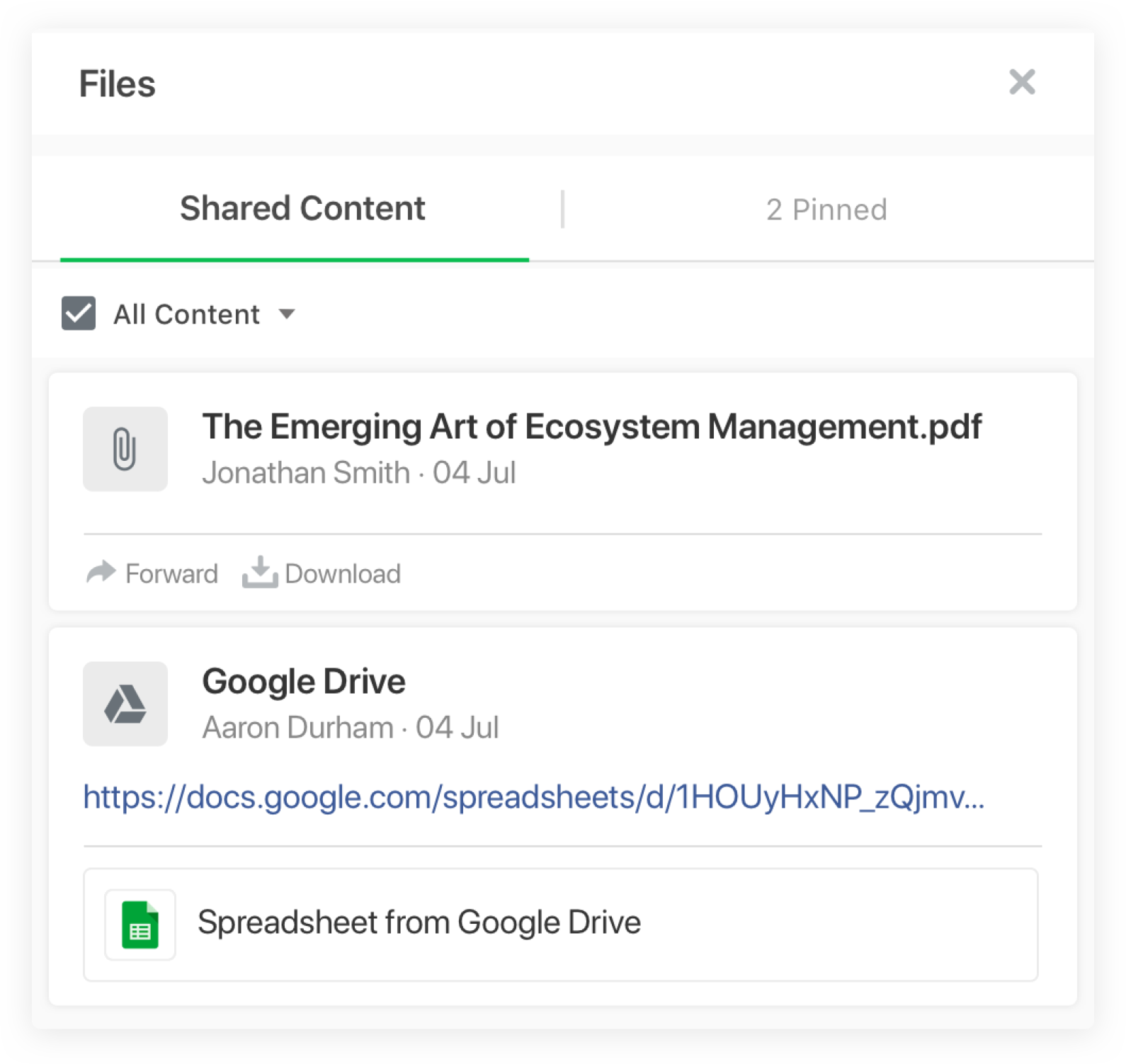Click the paperclip attachment icon
Screen dimensions: 1126x1064
[125, 449]
